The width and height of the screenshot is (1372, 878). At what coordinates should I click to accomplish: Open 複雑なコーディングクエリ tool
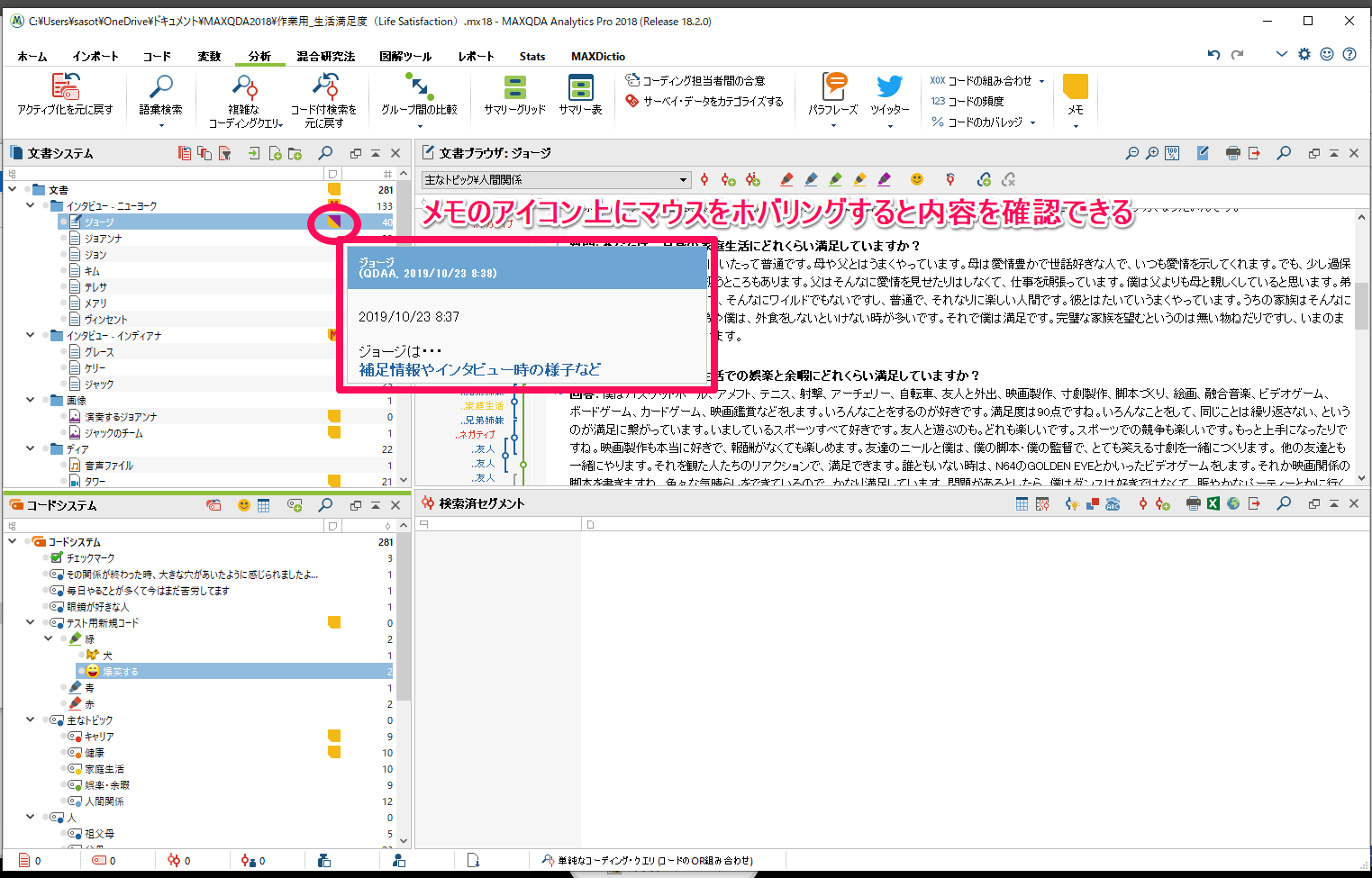click(245, 101)
